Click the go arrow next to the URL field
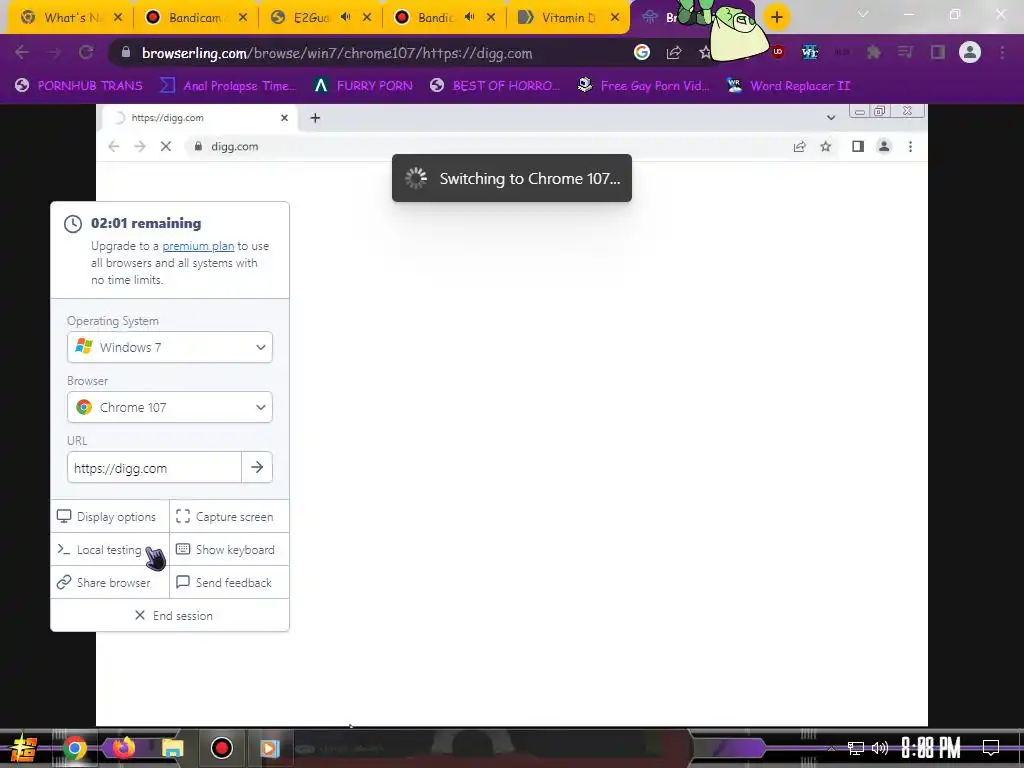The width and height of the screenshot is (1024, 768). click(x=257, y=468)
